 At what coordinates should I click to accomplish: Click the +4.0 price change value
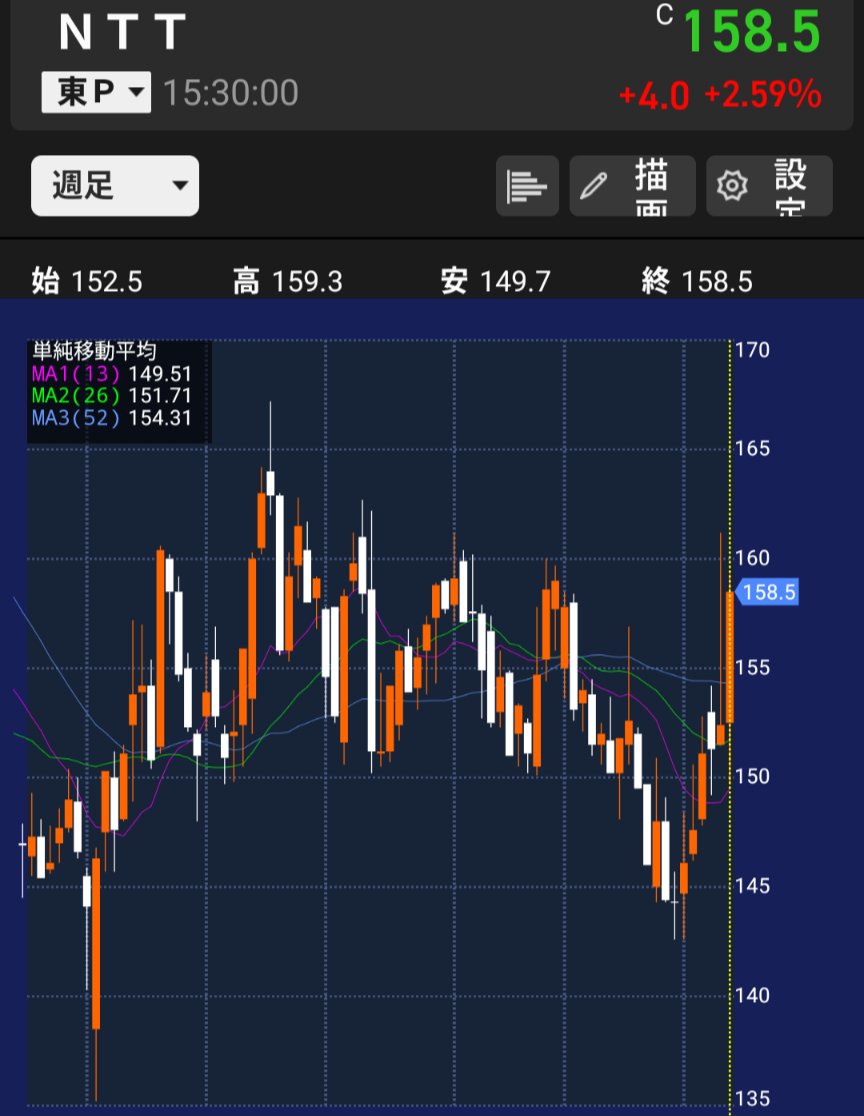click(x=654, y=95)
